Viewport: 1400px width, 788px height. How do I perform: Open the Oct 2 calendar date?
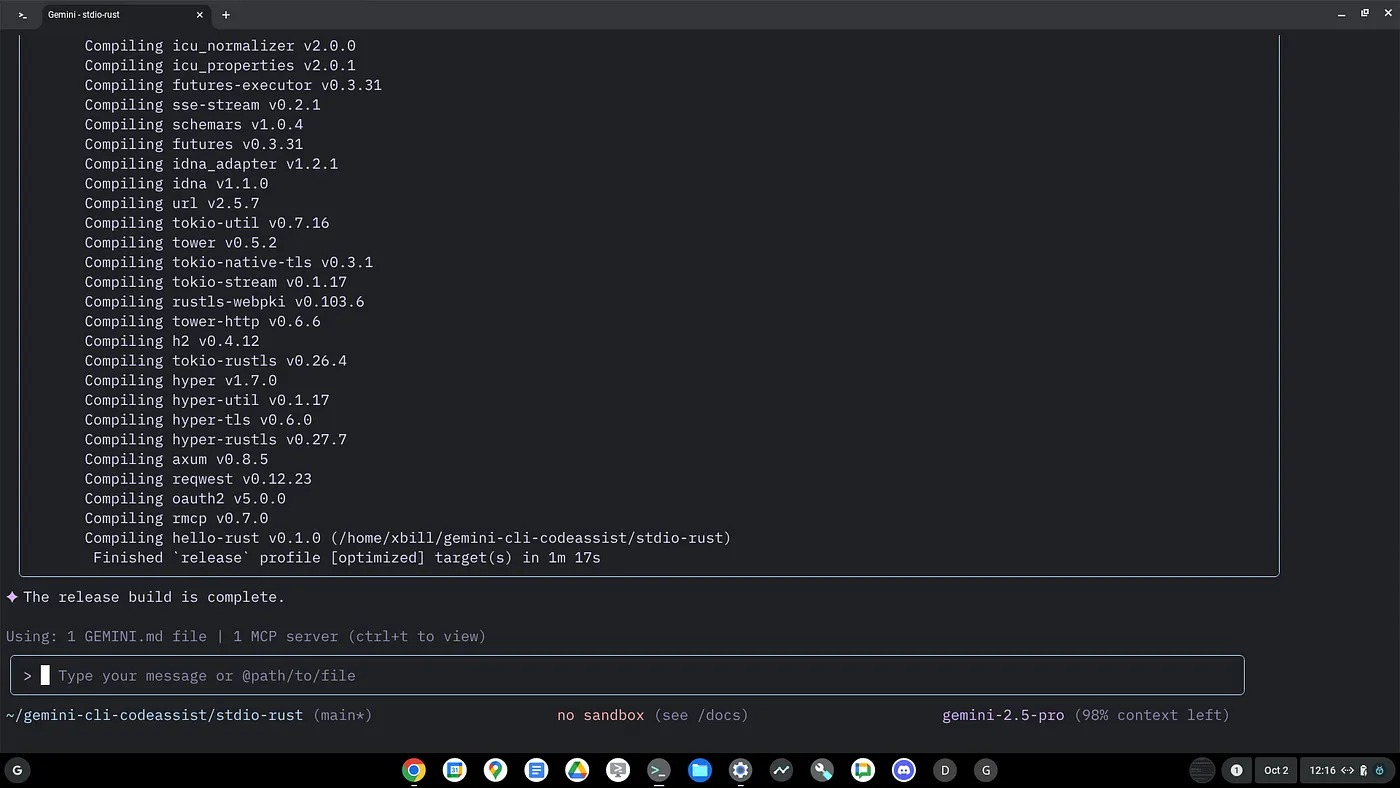click(x=1276, y=770)
